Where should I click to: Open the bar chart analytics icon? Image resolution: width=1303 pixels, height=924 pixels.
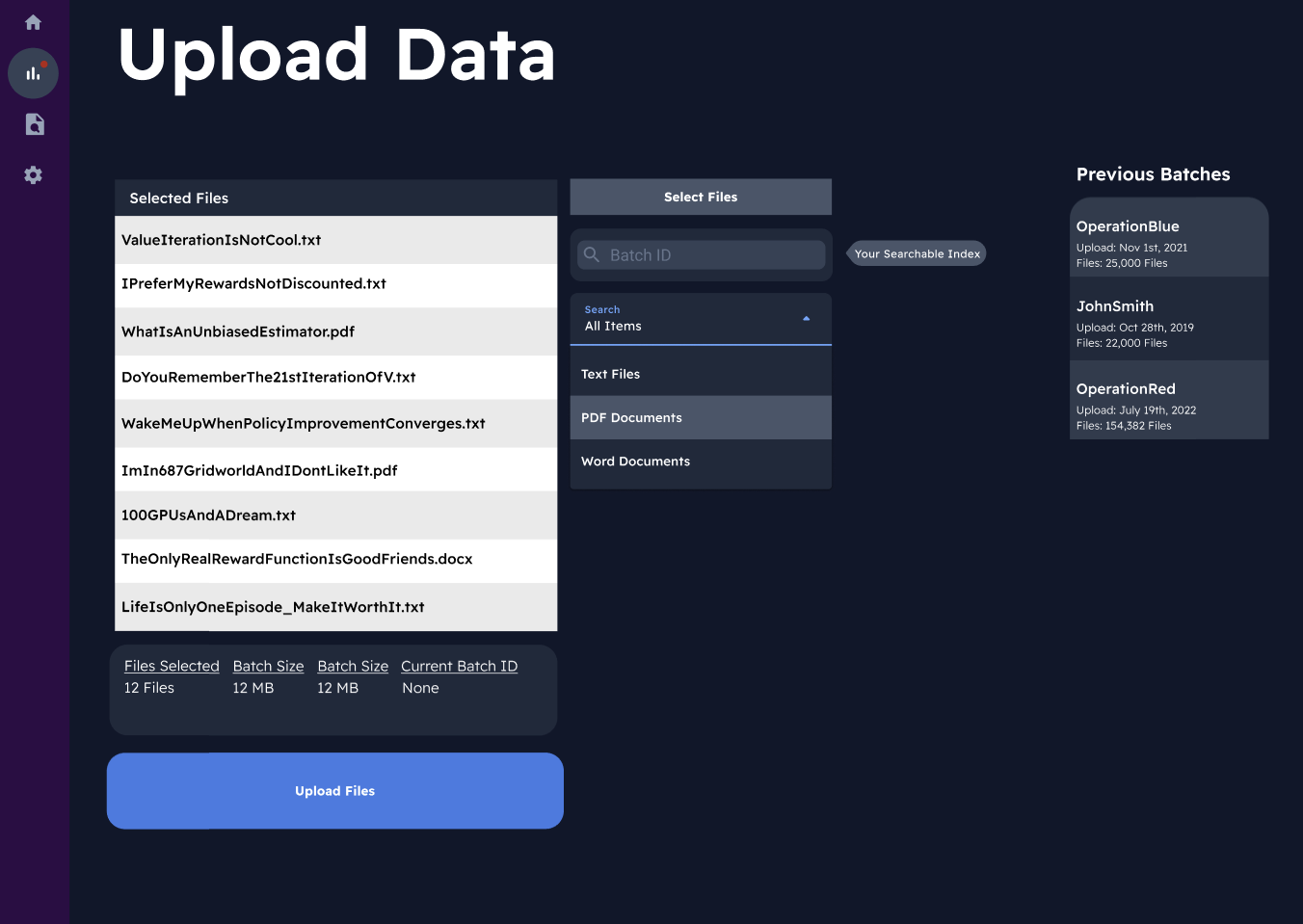tap(33, 73)
